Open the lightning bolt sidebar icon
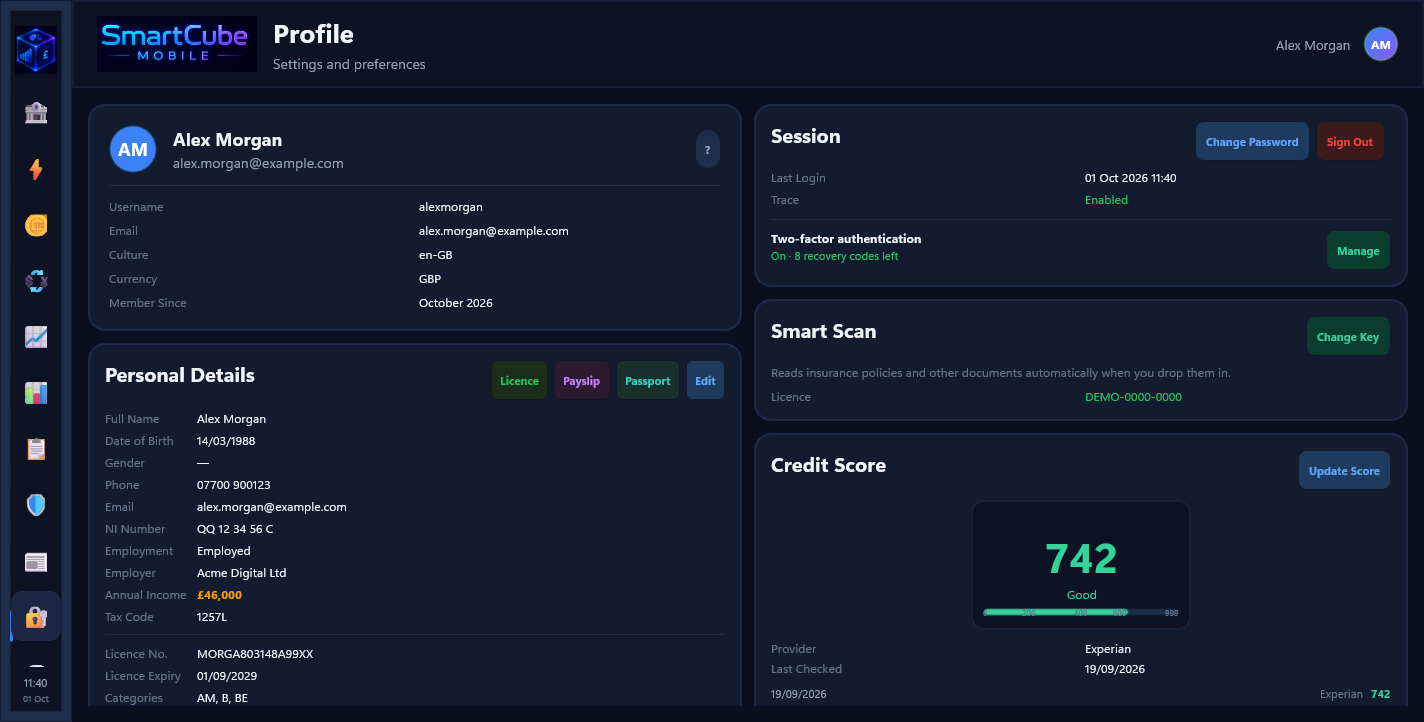Image resolution: width=1424 pixels, height=722 pixels. pyautogui.click(x=36, y=169)
